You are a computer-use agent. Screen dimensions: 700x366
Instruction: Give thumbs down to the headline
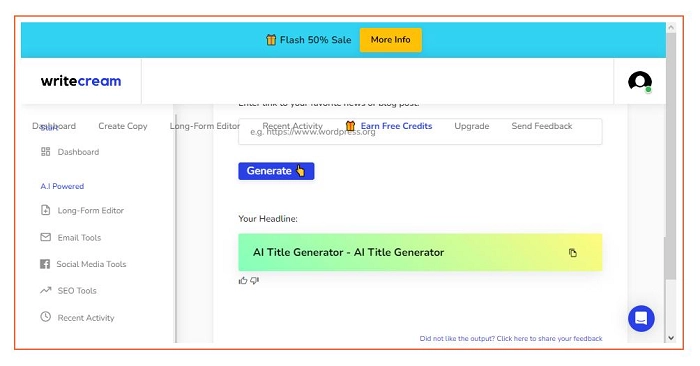tap(254, 280)
